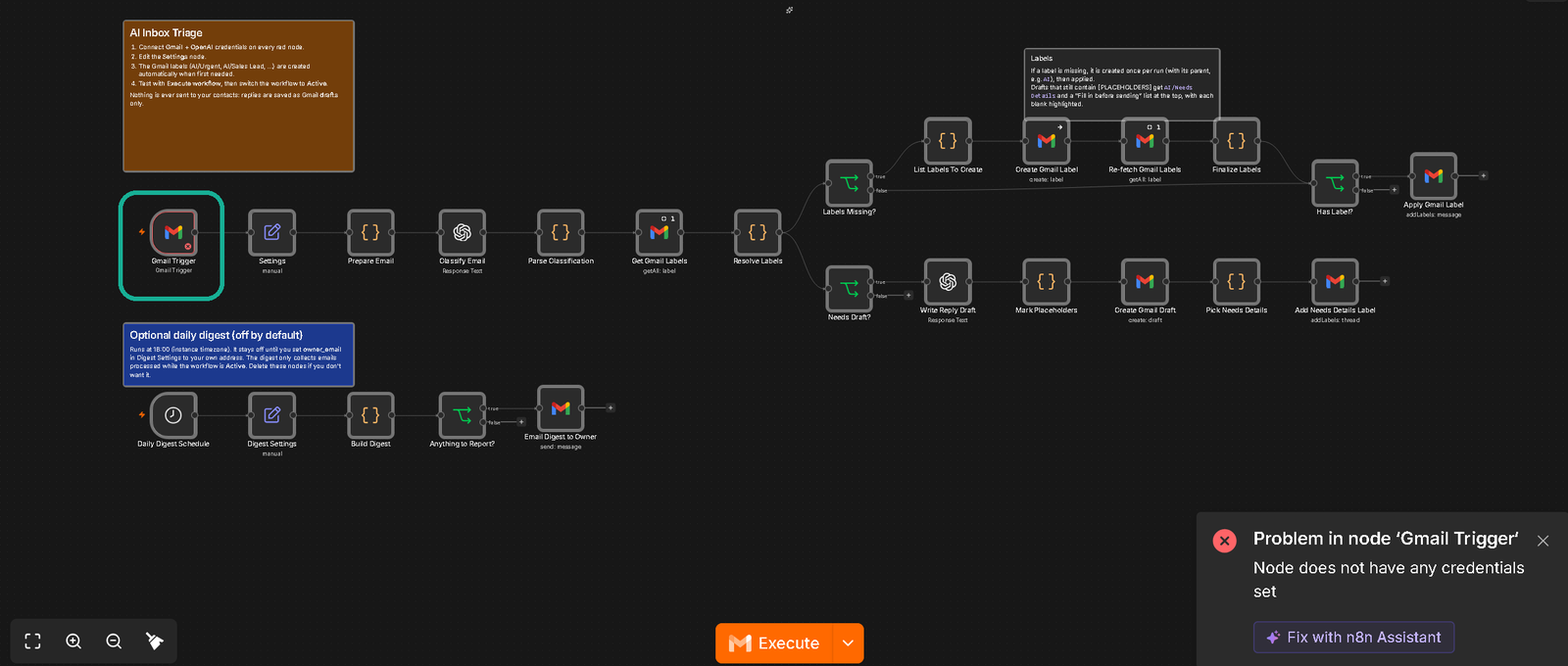Select the Labels Missing? IF node

(x=850, y=183)
